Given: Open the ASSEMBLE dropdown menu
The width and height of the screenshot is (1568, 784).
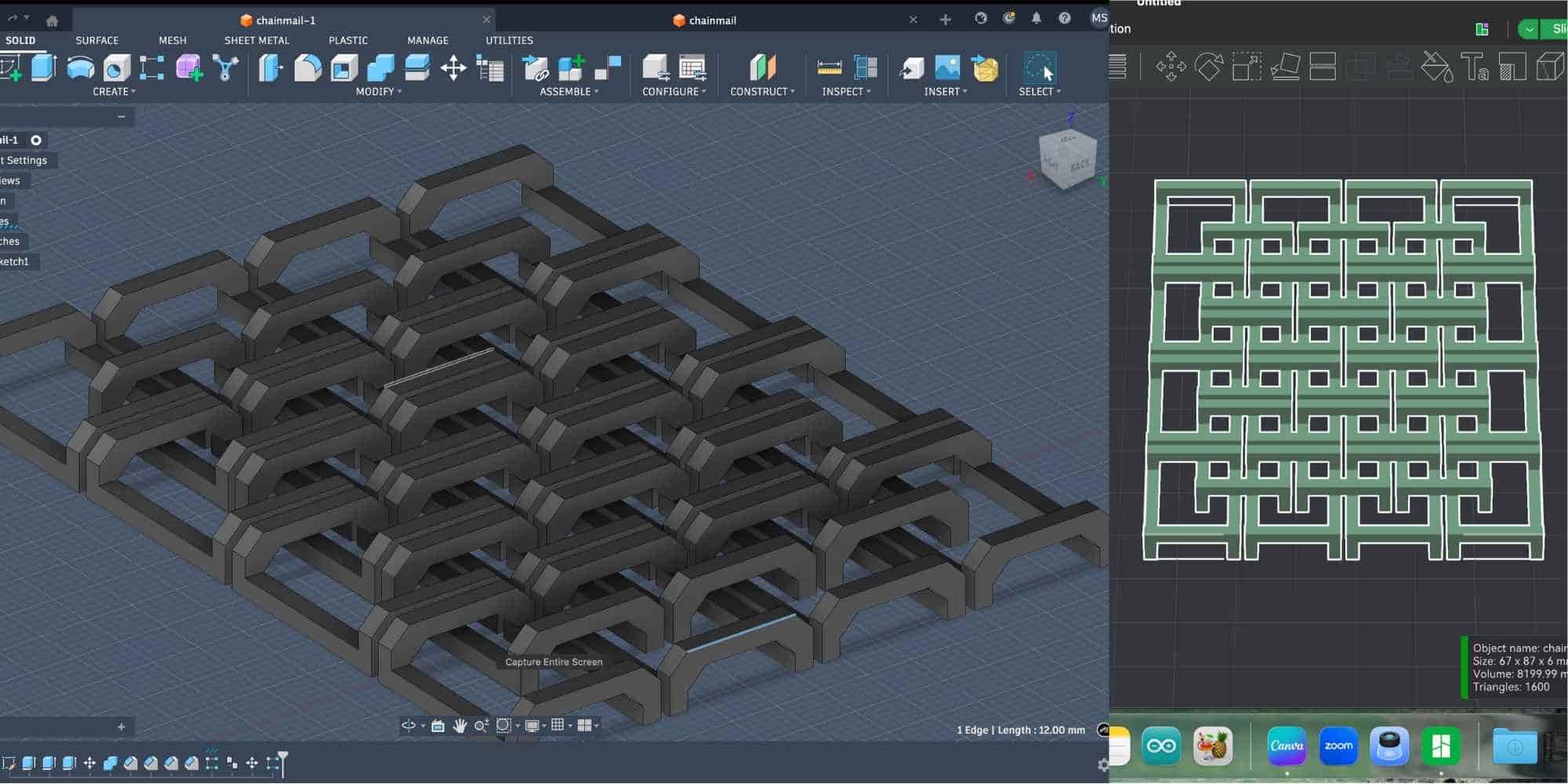Looking at the screenshot, I should 569,92.
